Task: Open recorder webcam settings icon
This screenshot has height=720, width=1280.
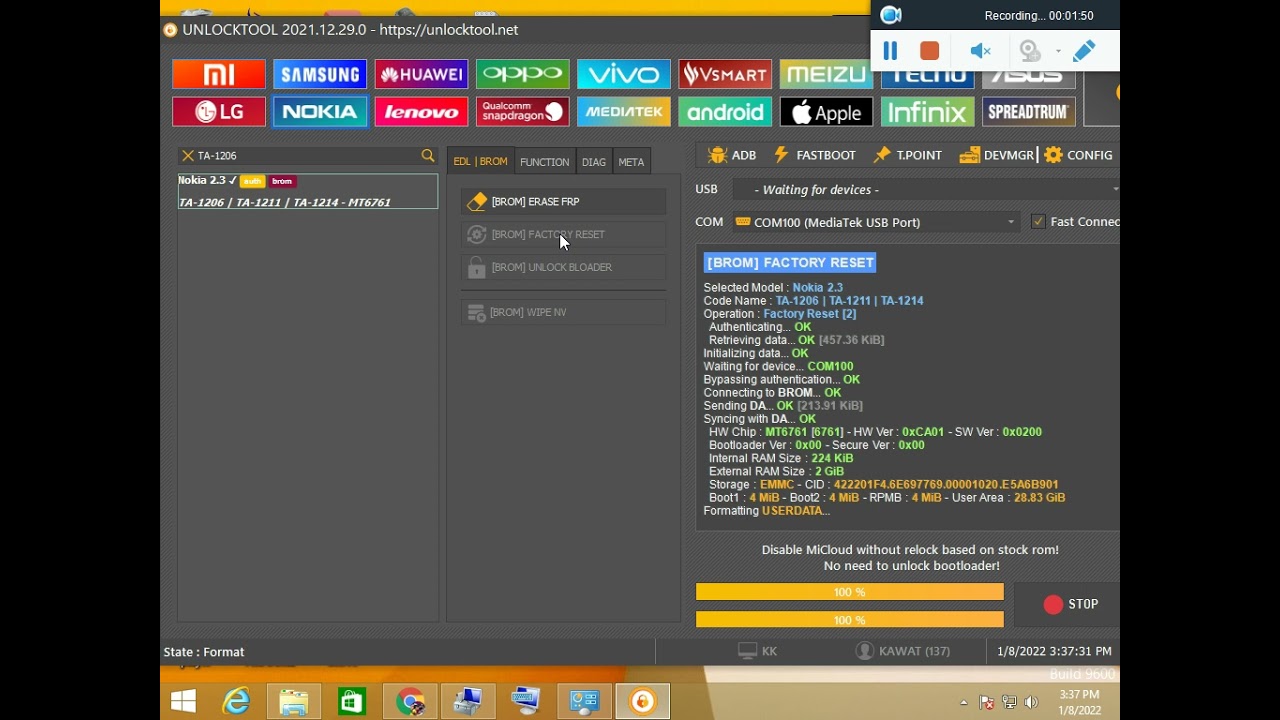Action: (1031, 51)
